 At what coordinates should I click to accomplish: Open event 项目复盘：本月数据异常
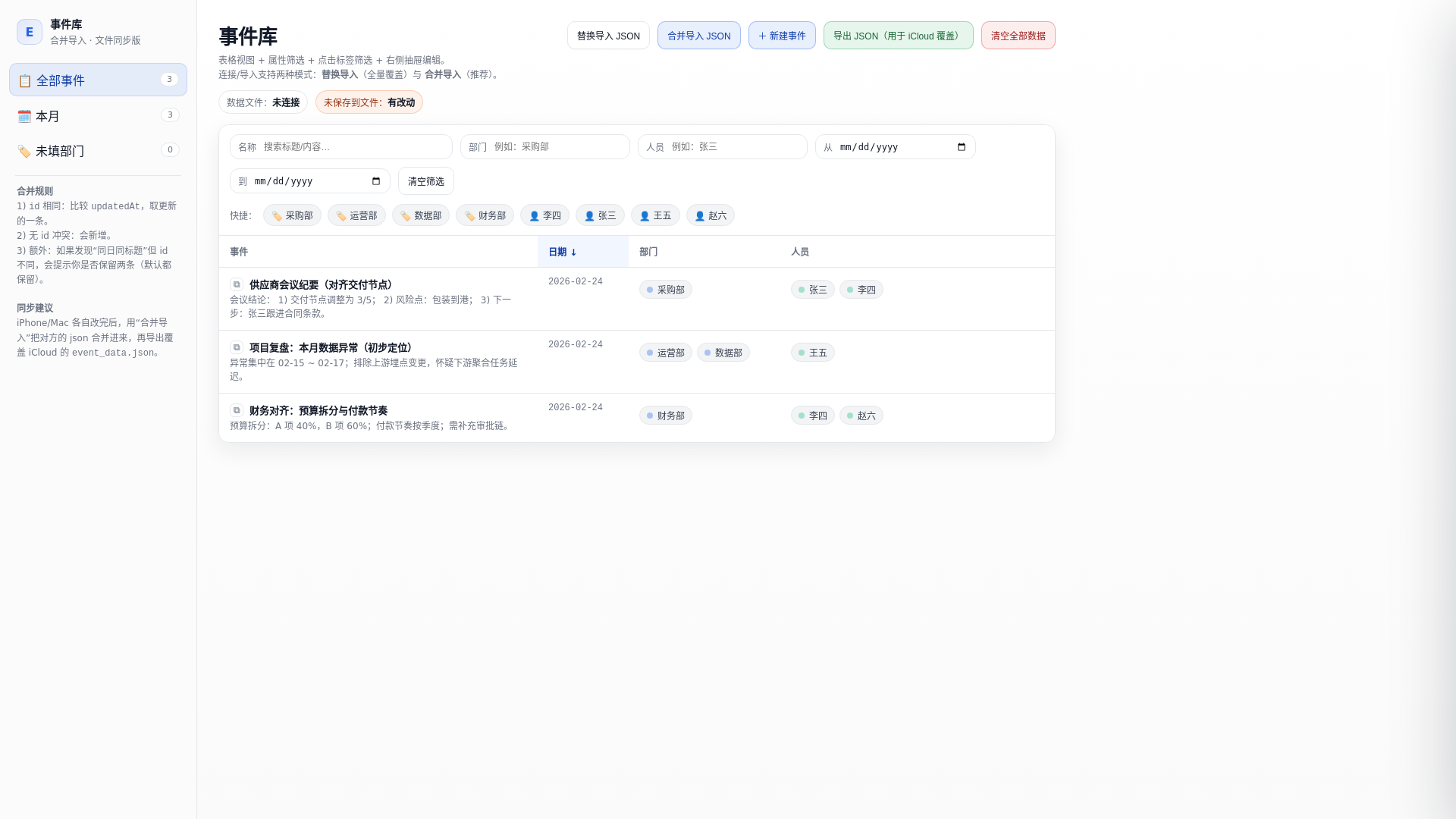click(x=331, y=348)
